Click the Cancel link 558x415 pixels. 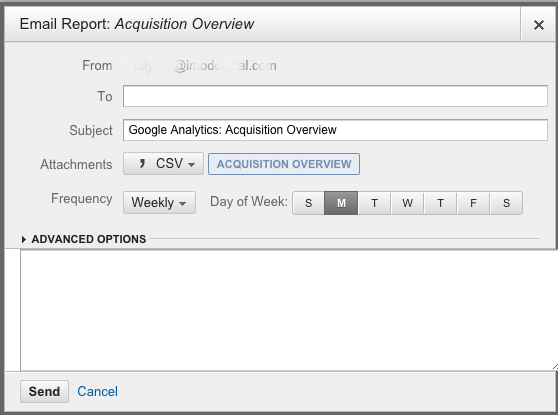tap(98, 392)
